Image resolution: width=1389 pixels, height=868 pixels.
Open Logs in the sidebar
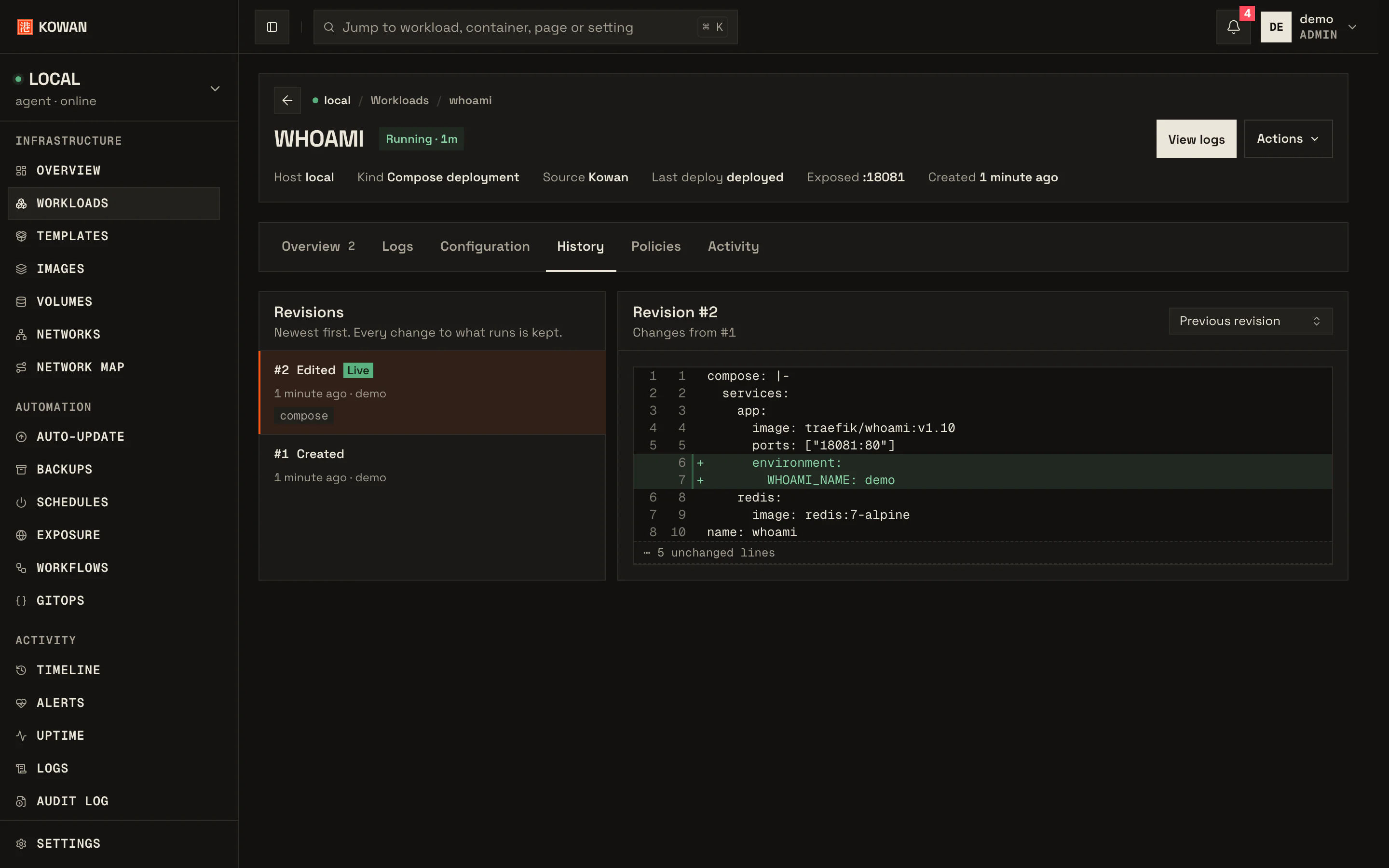pos(114,768)
